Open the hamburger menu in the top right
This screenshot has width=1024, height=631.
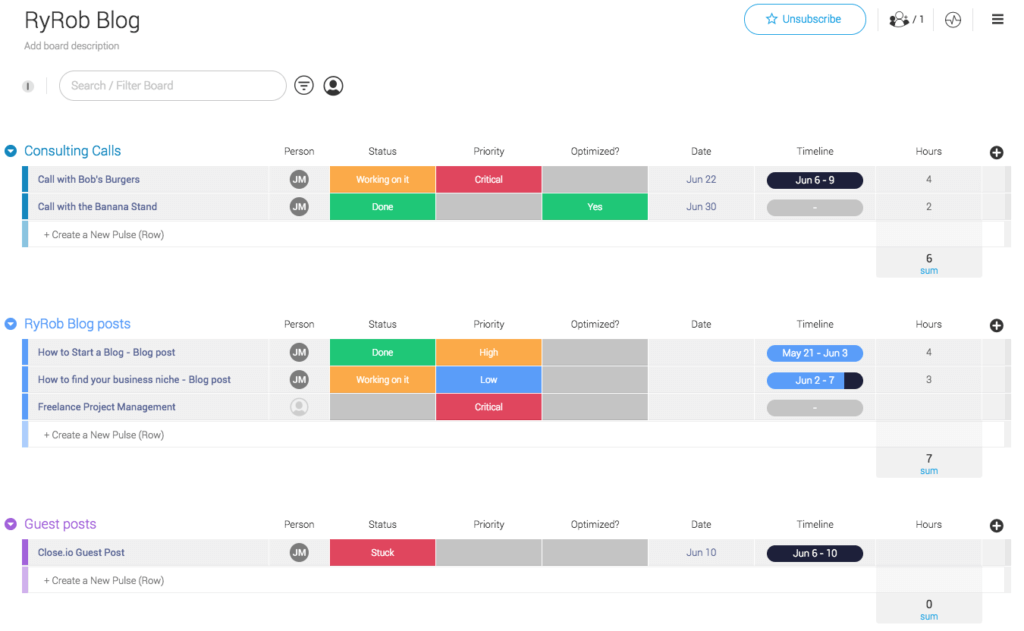[x=997, y=18]
